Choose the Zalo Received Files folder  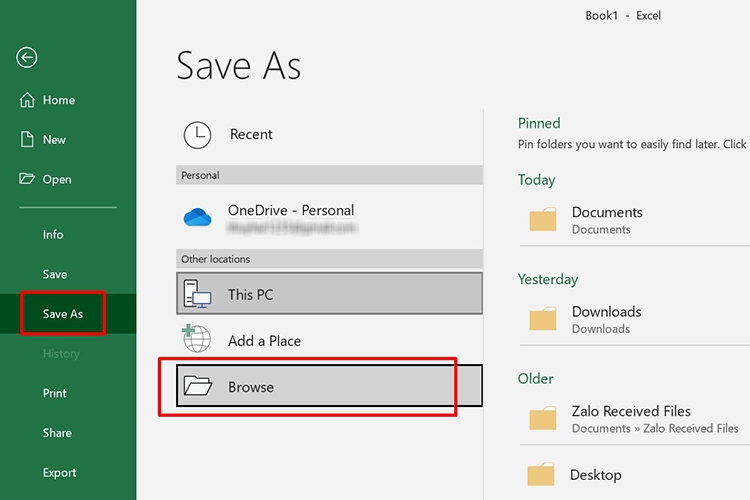631,418
